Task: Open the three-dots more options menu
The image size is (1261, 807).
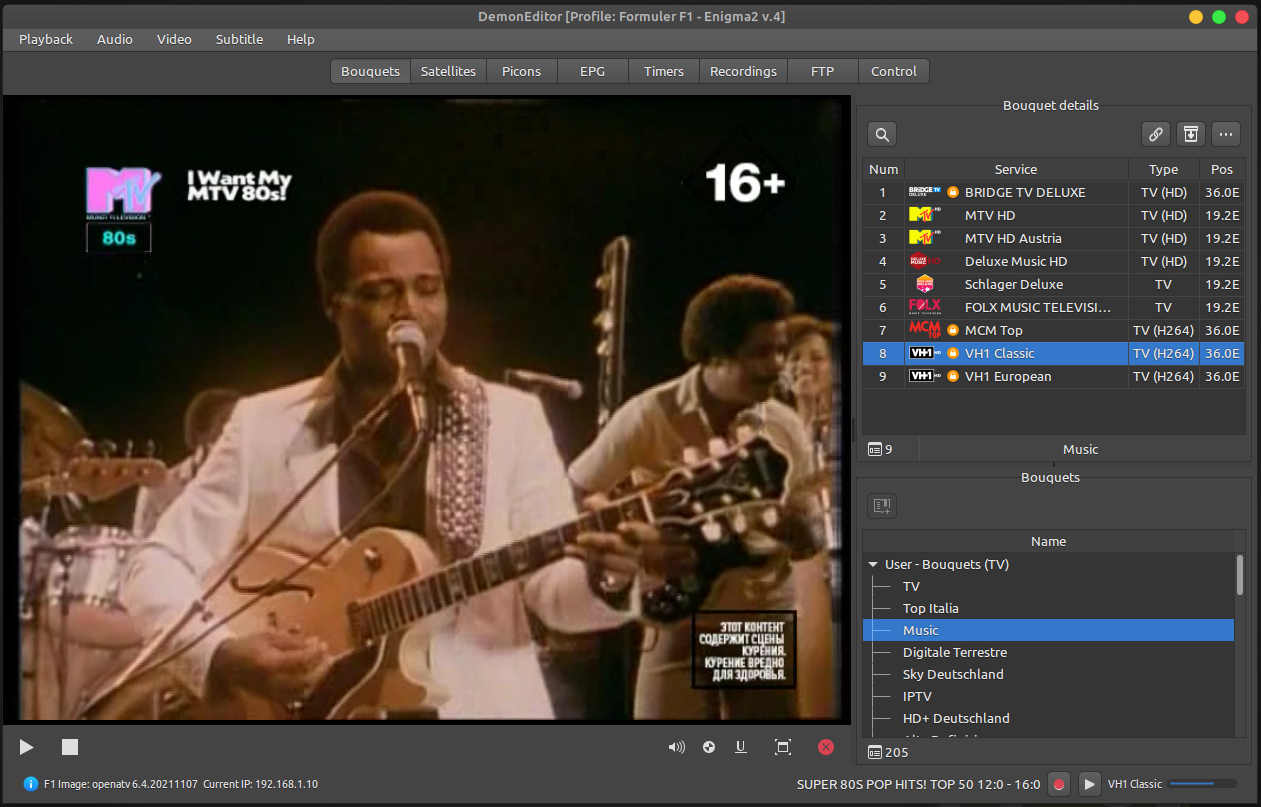Action: [x=1226, y=134]
